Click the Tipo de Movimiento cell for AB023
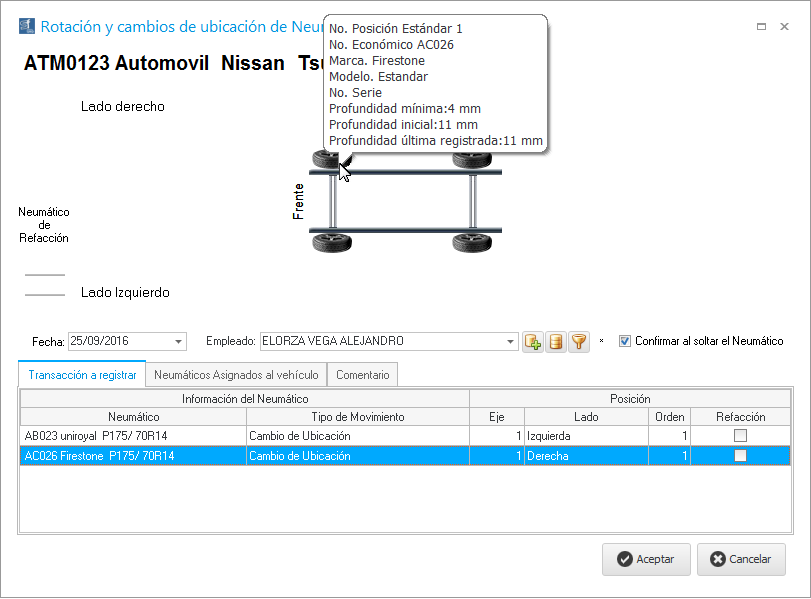The width and height of the screenshot is (811, 599). (x=357, y=436)
